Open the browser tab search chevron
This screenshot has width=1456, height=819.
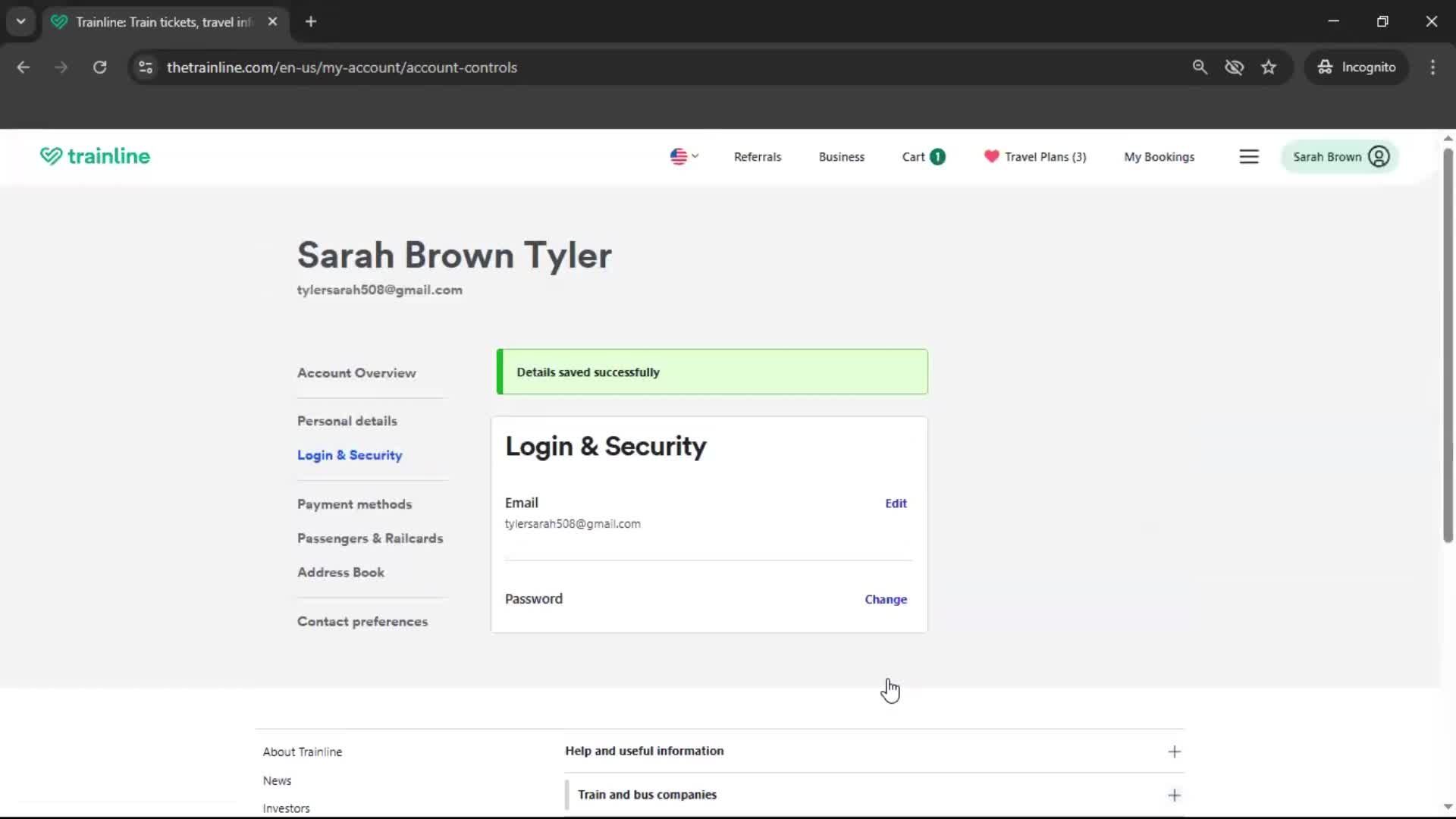(21, 21)
